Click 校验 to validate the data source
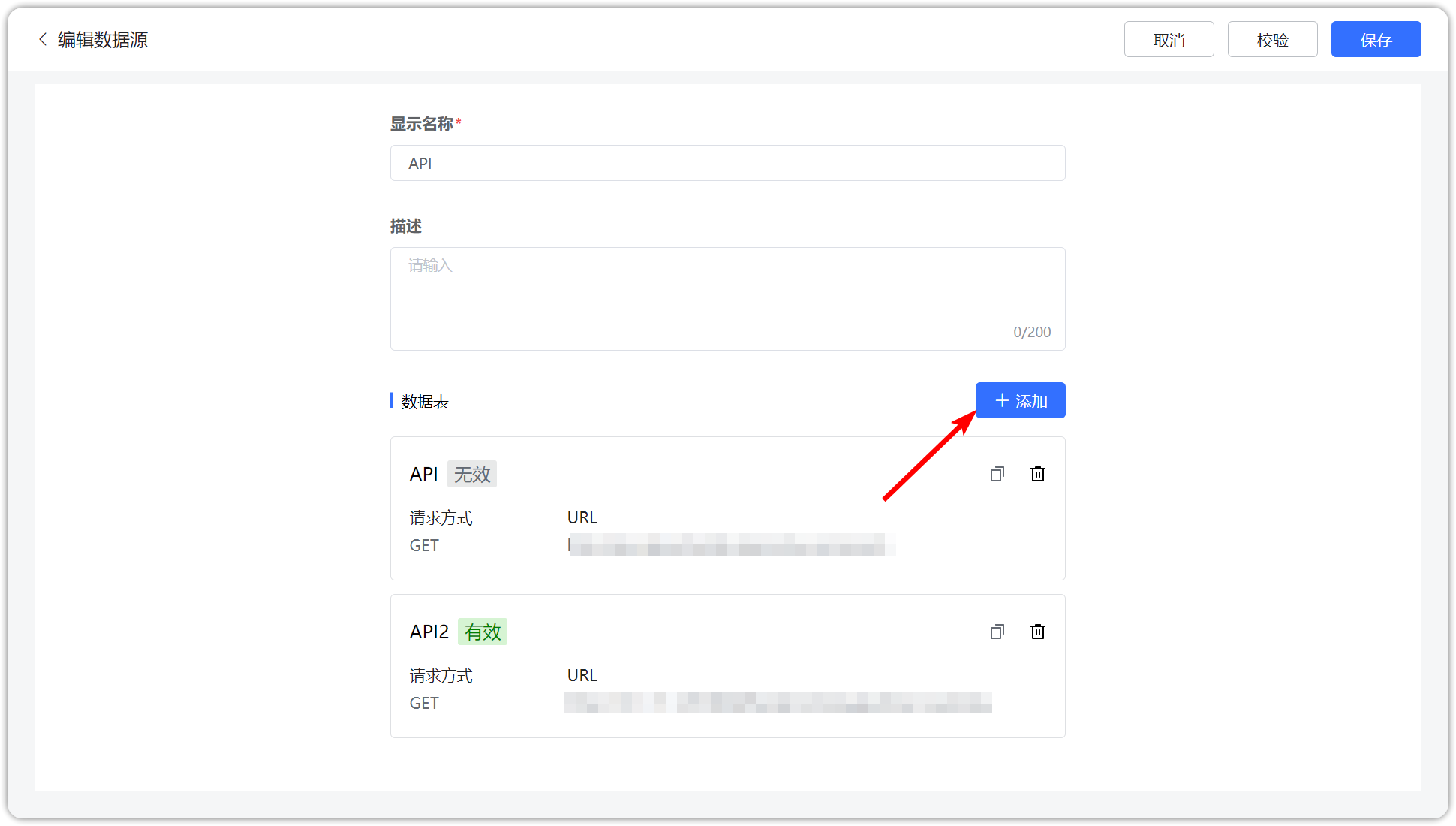 click(x=1272, y=39)
